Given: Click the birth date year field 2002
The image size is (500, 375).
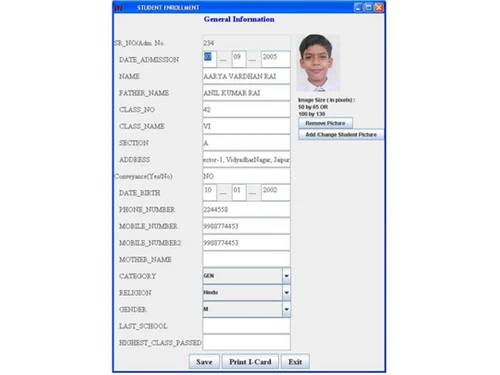Looking at the screenshot, I should (276, 193).
